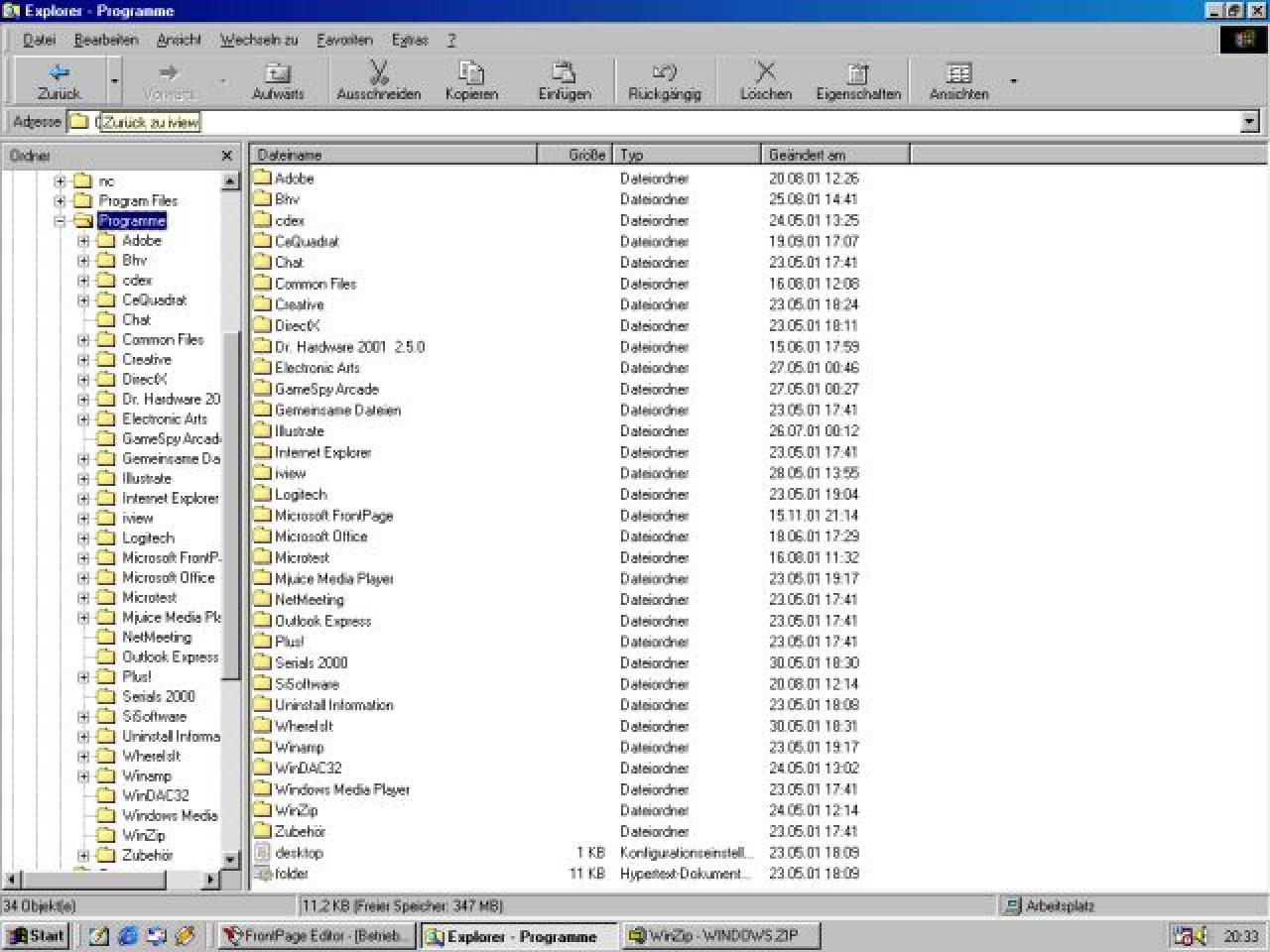Open Eigenschaften properties from toolbar

pos(858,81)
